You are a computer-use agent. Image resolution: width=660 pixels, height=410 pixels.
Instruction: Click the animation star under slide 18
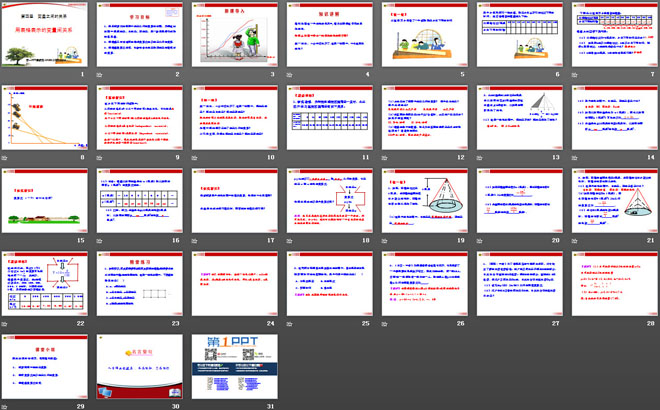(x=290, y=241)
